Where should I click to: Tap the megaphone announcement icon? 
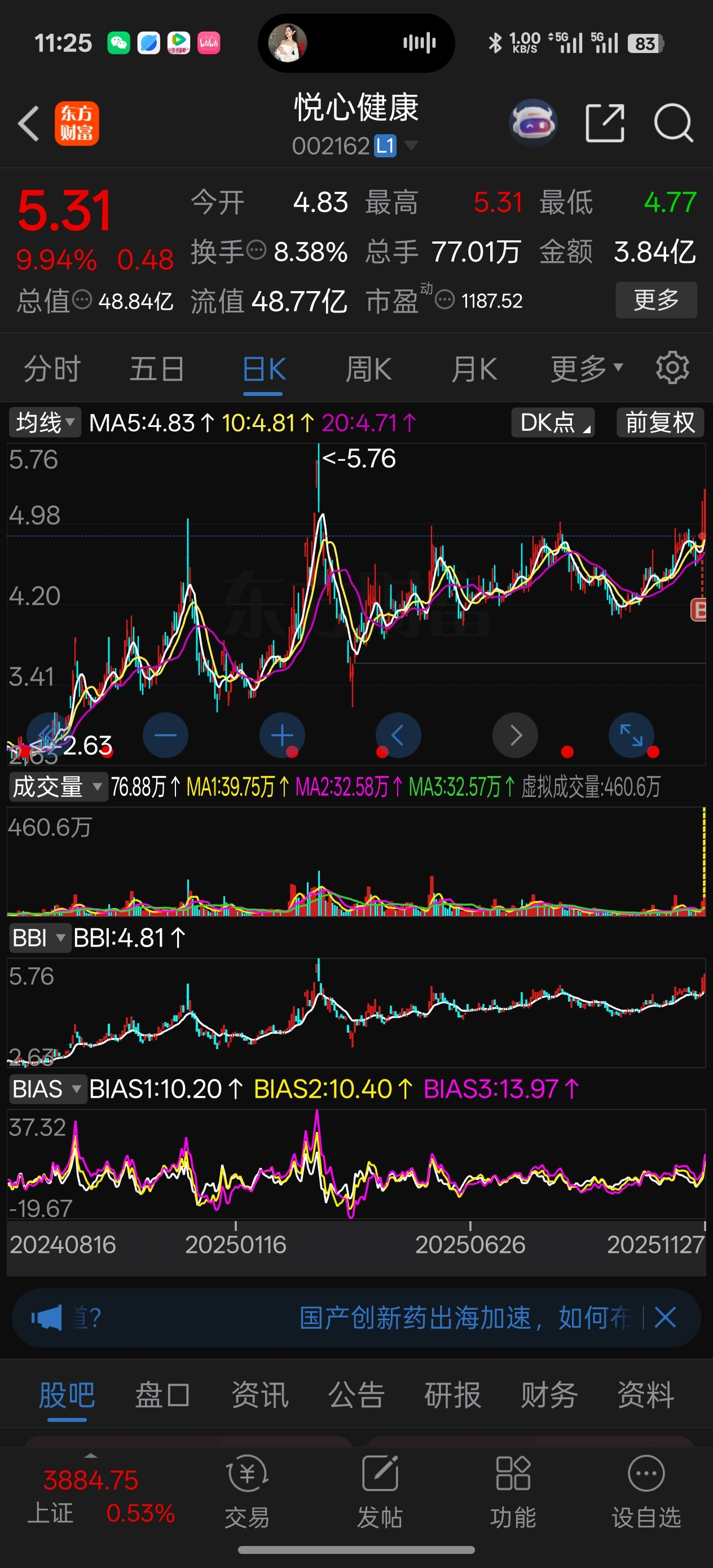click(x=47, y=1318)
